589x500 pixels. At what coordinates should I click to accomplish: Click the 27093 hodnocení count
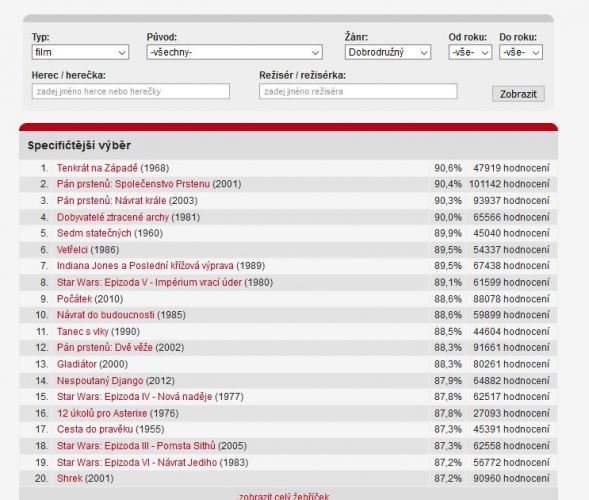coord(511,413)
